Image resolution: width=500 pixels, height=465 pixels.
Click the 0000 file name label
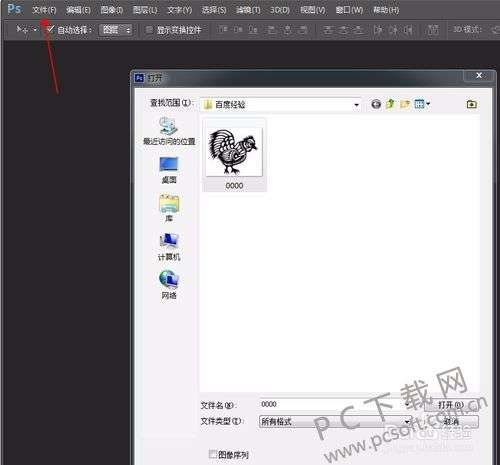234,186
